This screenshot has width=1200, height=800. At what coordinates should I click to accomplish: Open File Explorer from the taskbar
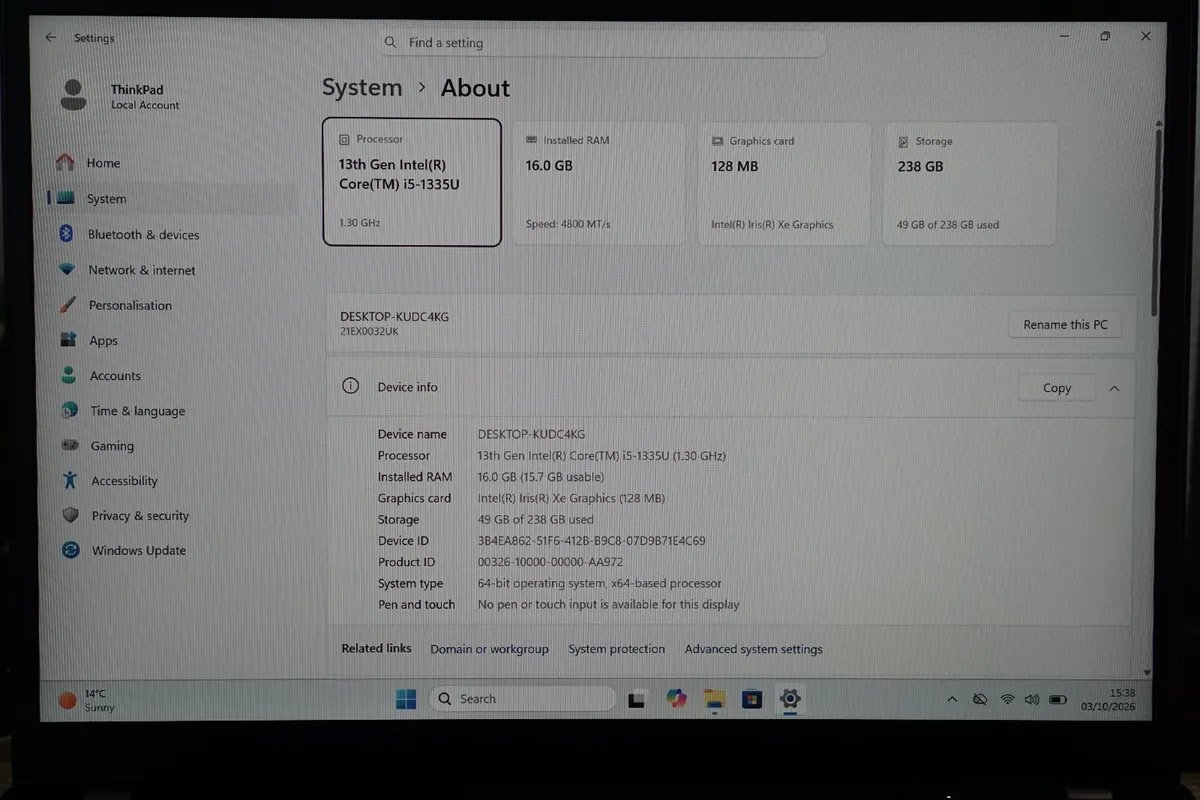[713, 699]
